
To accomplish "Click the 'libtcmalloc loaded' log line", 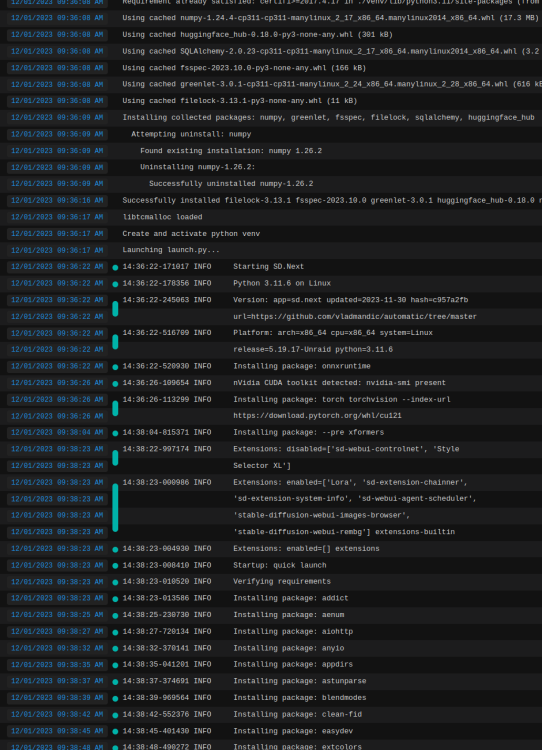I will [x=162, y=217].
